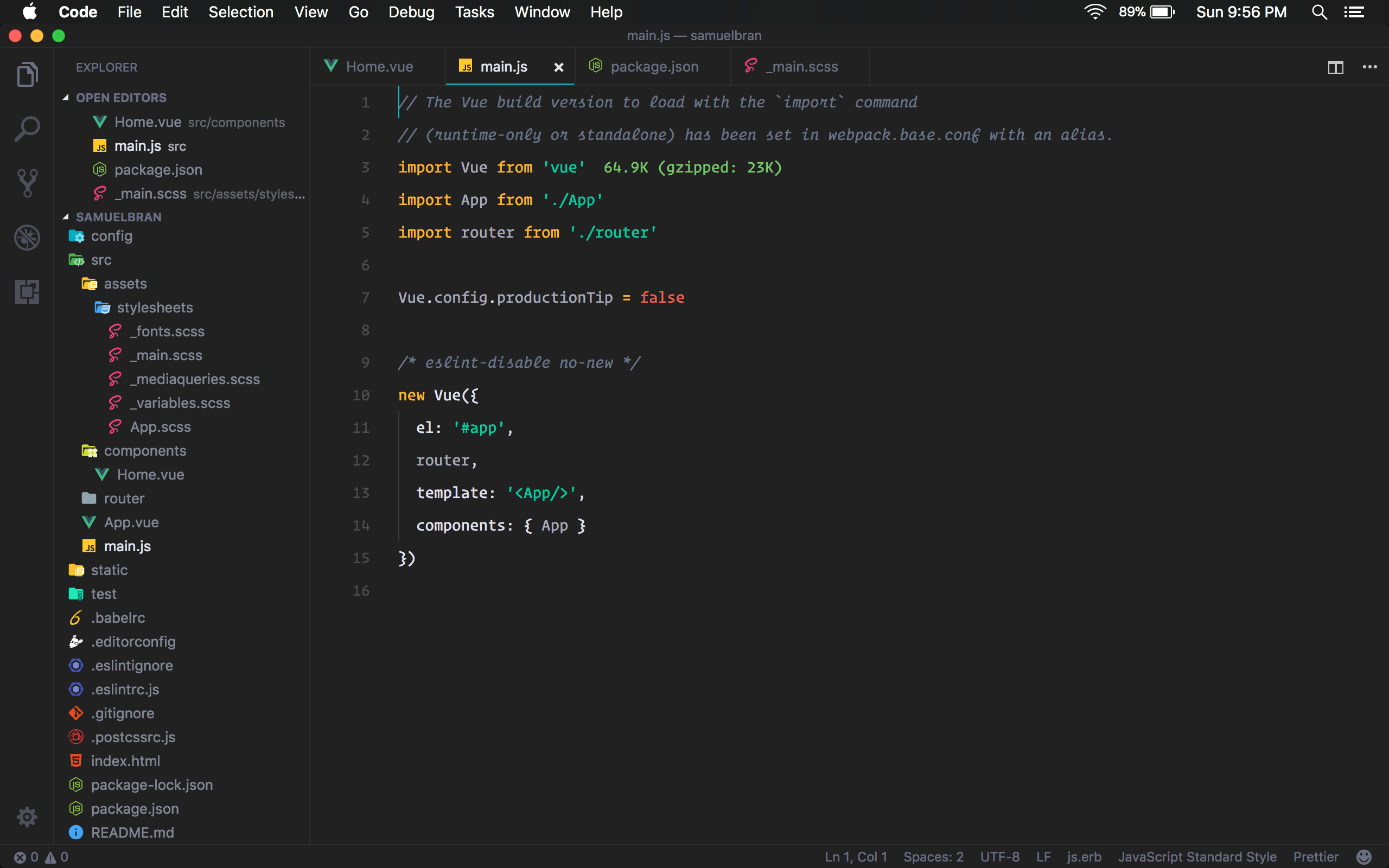Viewport: 1389px width, 868px height.
Task: Open the Debug view icon
Action: tap(27, 237)
